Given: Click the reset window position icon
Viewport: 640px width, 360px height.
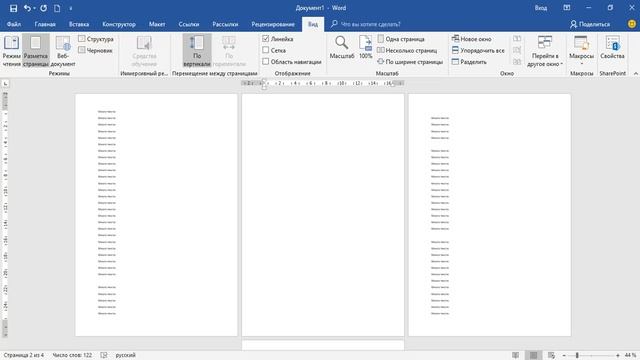Looking at the screenshot, I should click(517, 62).
